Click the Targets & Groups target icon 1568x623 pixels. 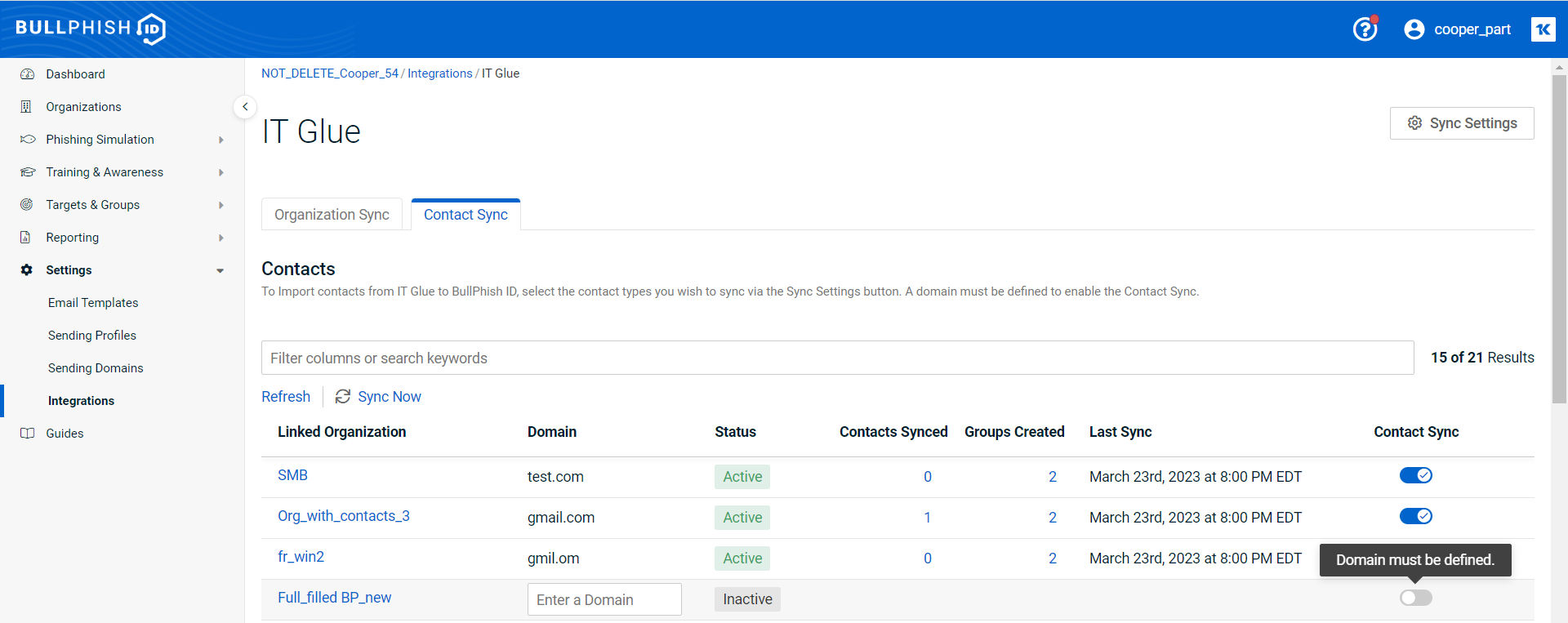pos(27,205)
